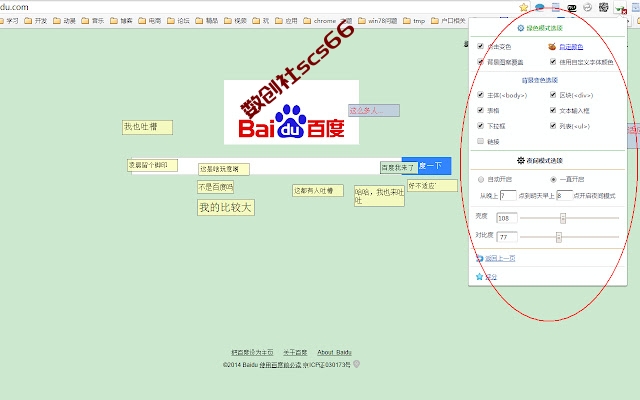640x400 pixels.
Task: Click the 亮度 brightness slider handle
Action: point(563,218)
